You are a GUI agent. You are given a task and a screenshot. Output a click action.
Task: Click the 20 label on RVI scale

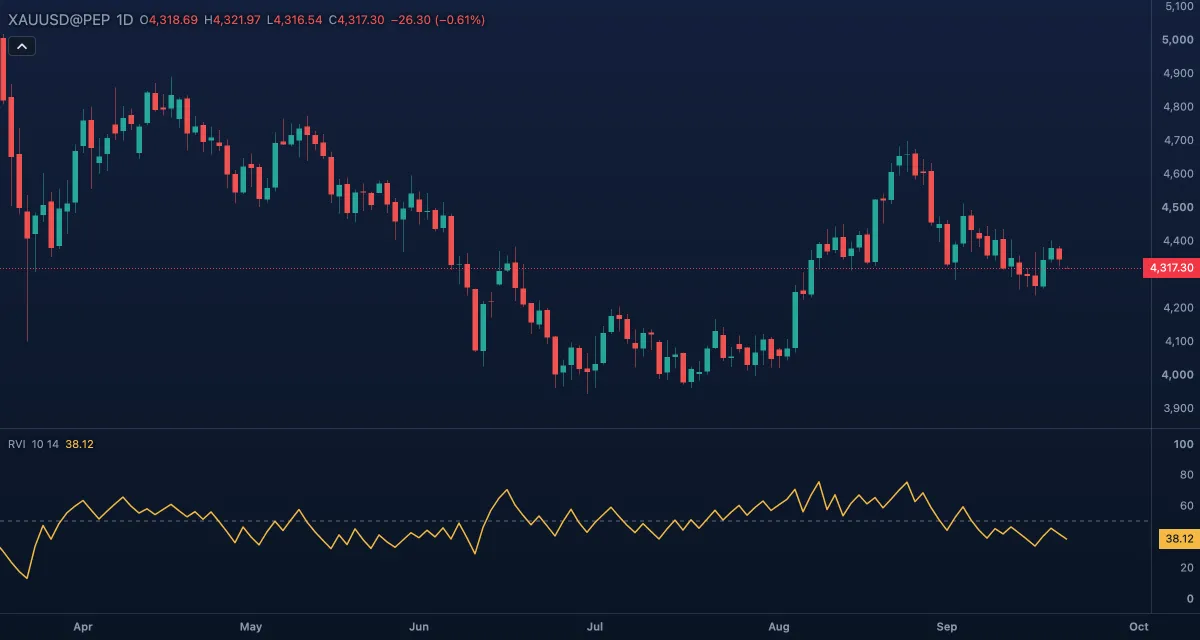pyautogui.click(x=1186, y=567)
